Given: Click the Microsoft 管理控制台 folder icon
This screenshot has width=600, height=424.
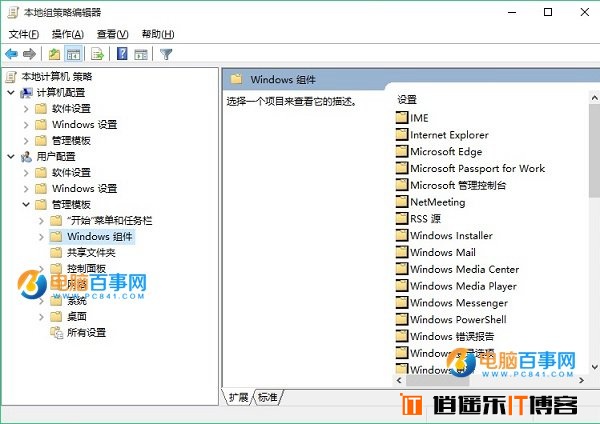Looking at the screenshot, I should [401, 184].
